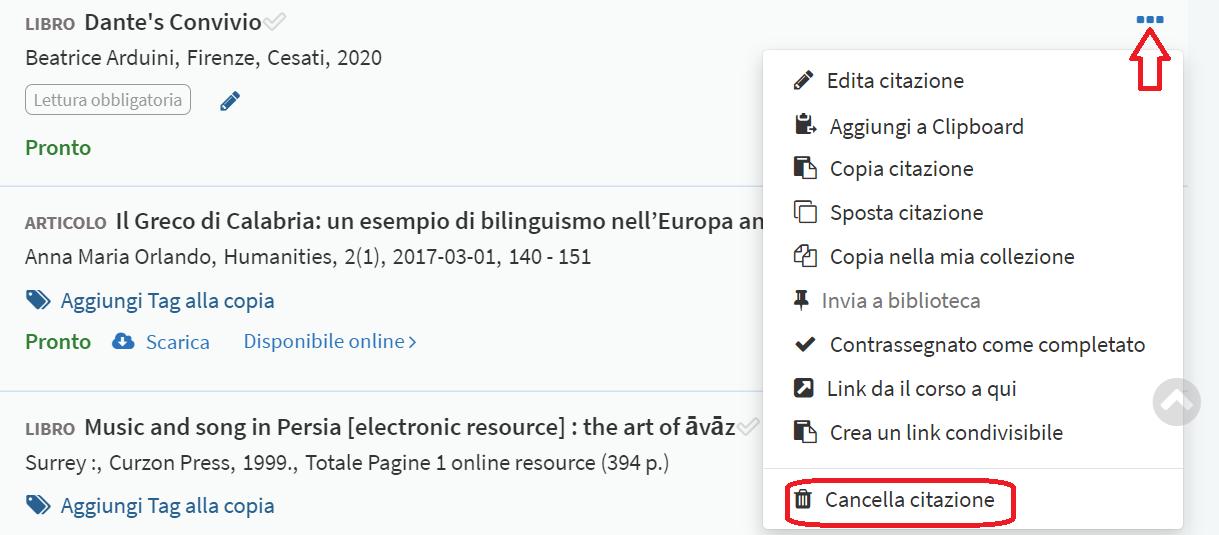
Task: Select Crea un link condivisibile
Action: (x=946, y=433)
